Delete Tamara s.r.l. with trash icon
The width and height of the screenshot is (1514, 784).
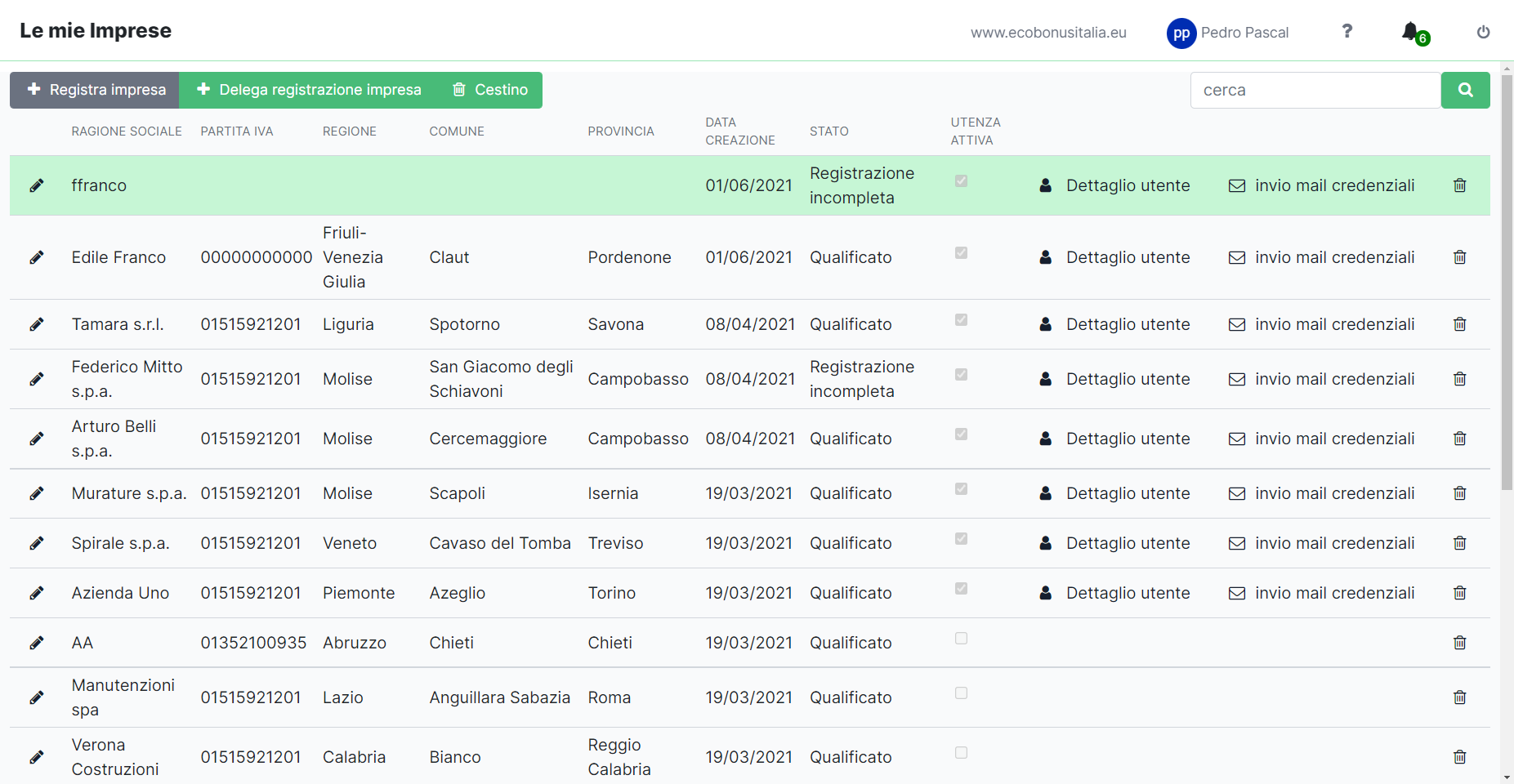pyautogui.click(x=1460, y=324)
